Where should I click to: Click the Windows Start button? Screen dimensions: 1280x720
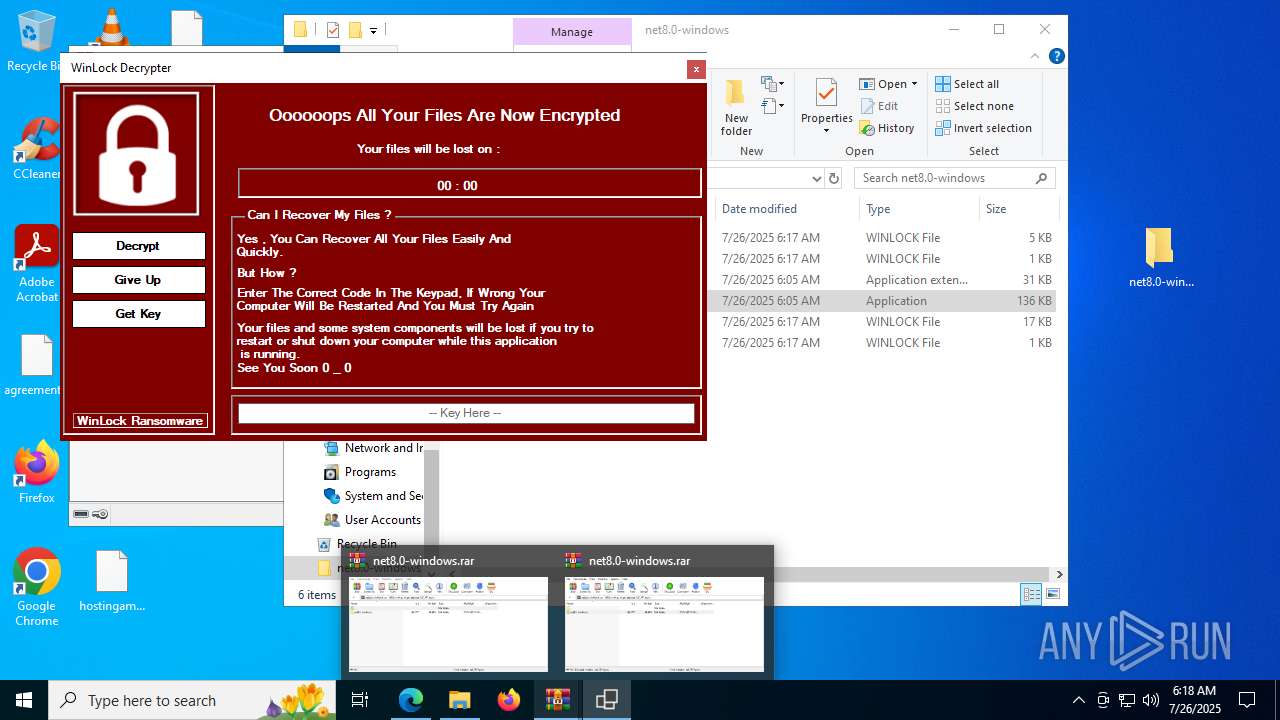coord(24,700)
